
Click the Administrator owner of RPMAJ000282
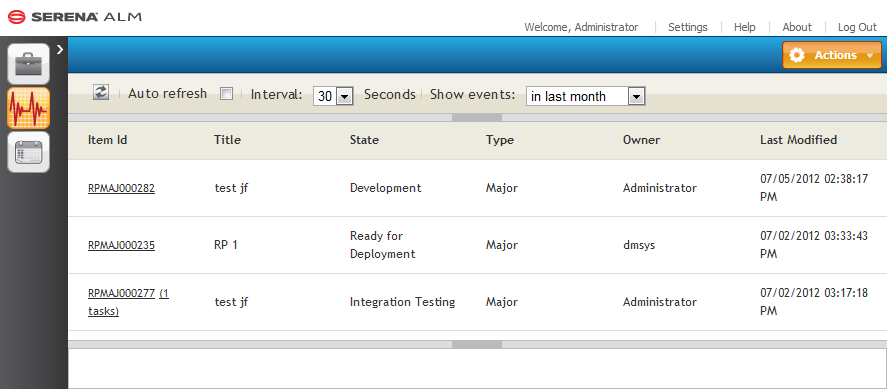tap(660, 188)
